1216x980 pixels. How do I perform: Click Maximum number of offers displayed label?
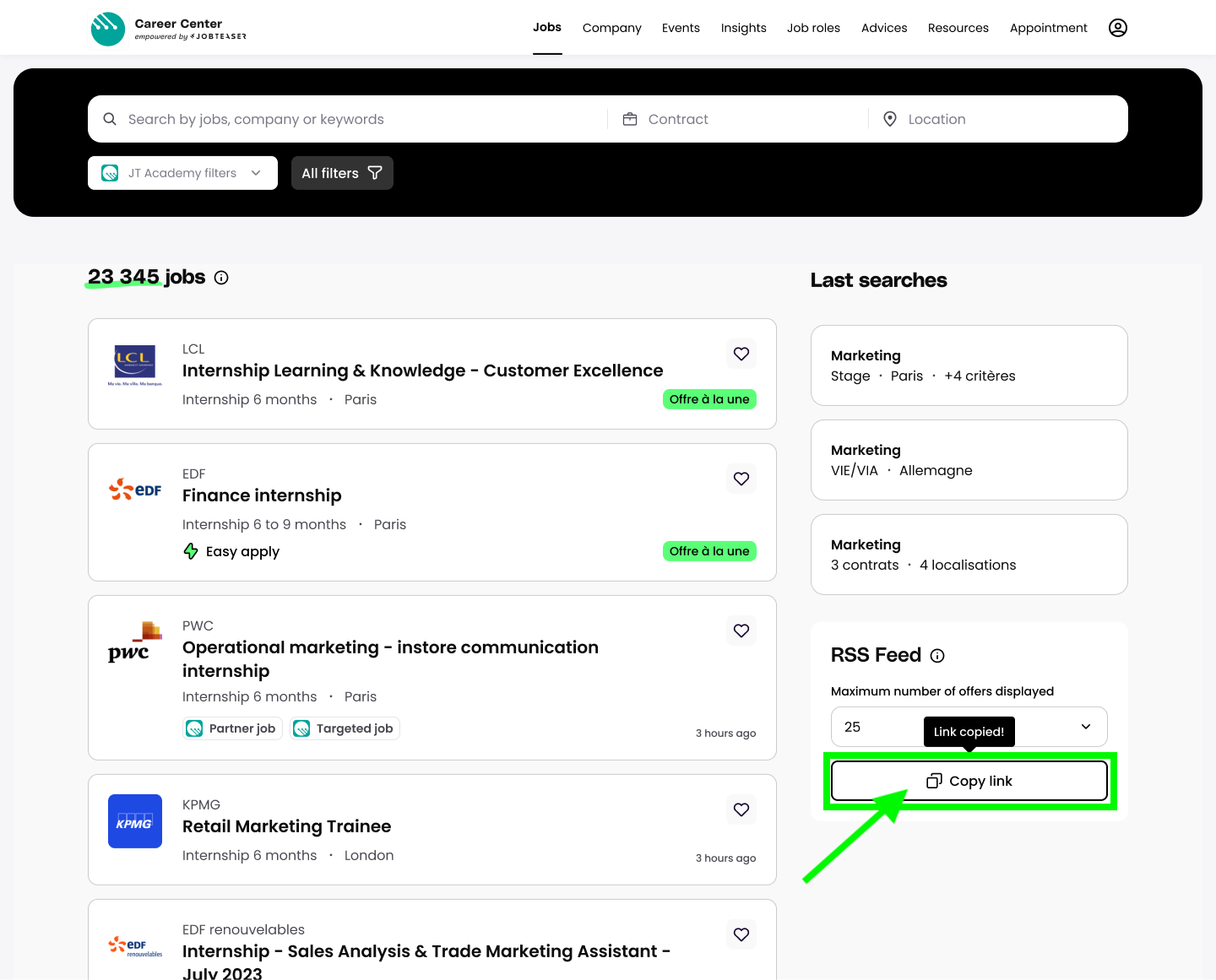click(942, 691)
